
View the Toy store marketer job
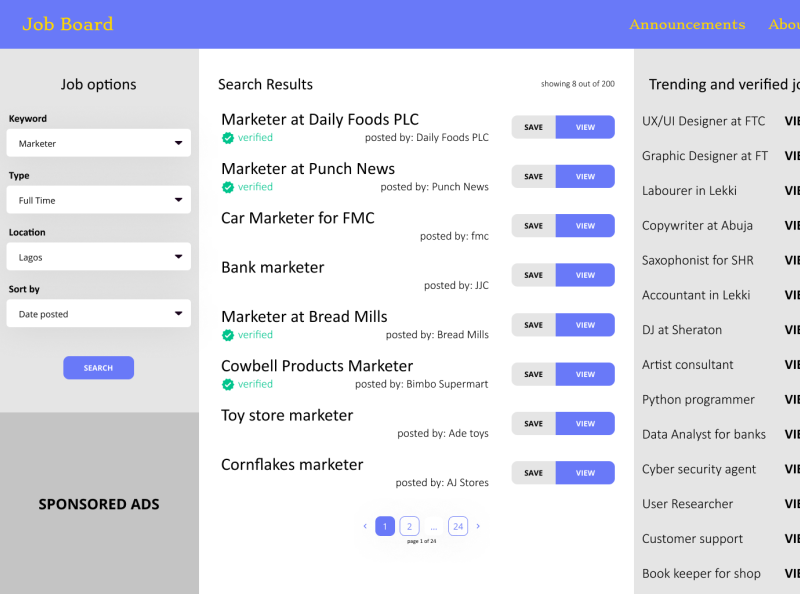[585, 424]
